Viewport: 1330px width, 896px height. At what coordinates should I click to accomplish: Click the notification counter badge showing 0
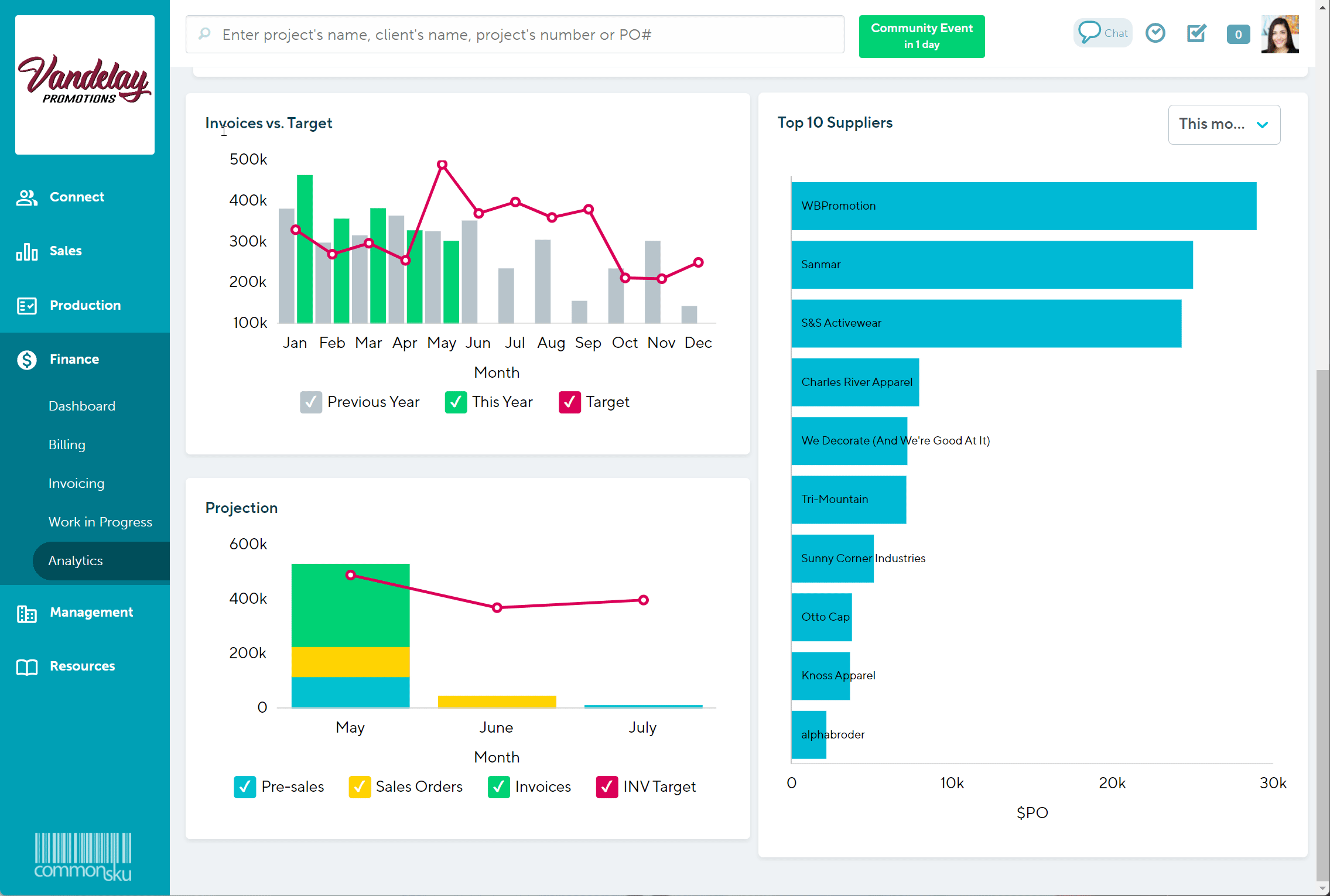(1237, 35)
